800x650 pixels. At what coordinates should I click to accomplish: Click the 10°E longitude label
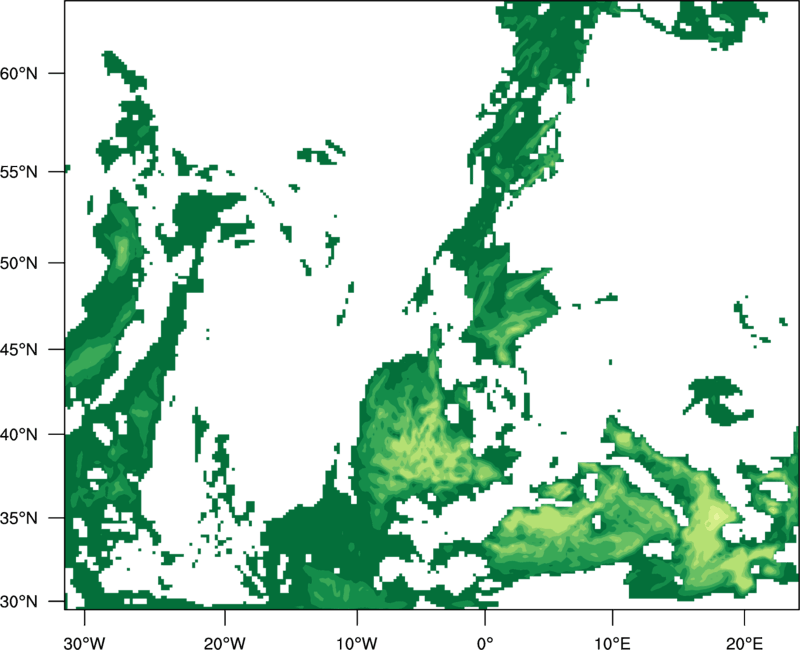612,643
